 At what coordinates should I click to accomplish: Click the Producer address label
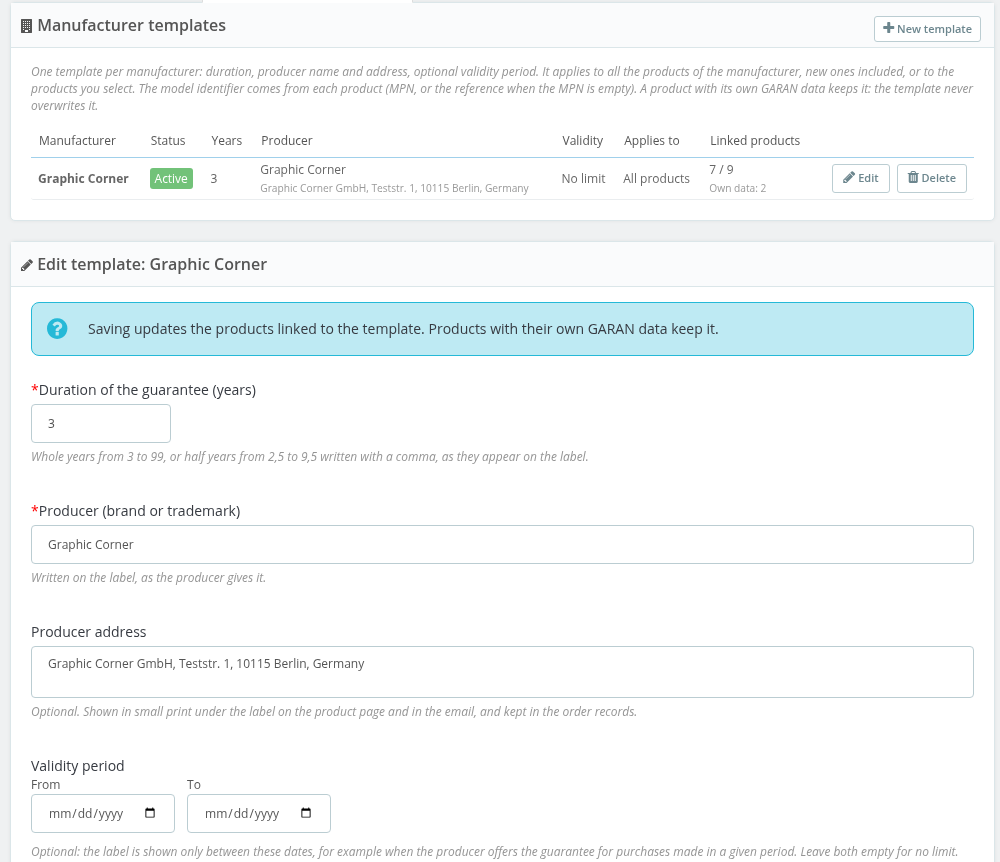[x=89, y=632]
